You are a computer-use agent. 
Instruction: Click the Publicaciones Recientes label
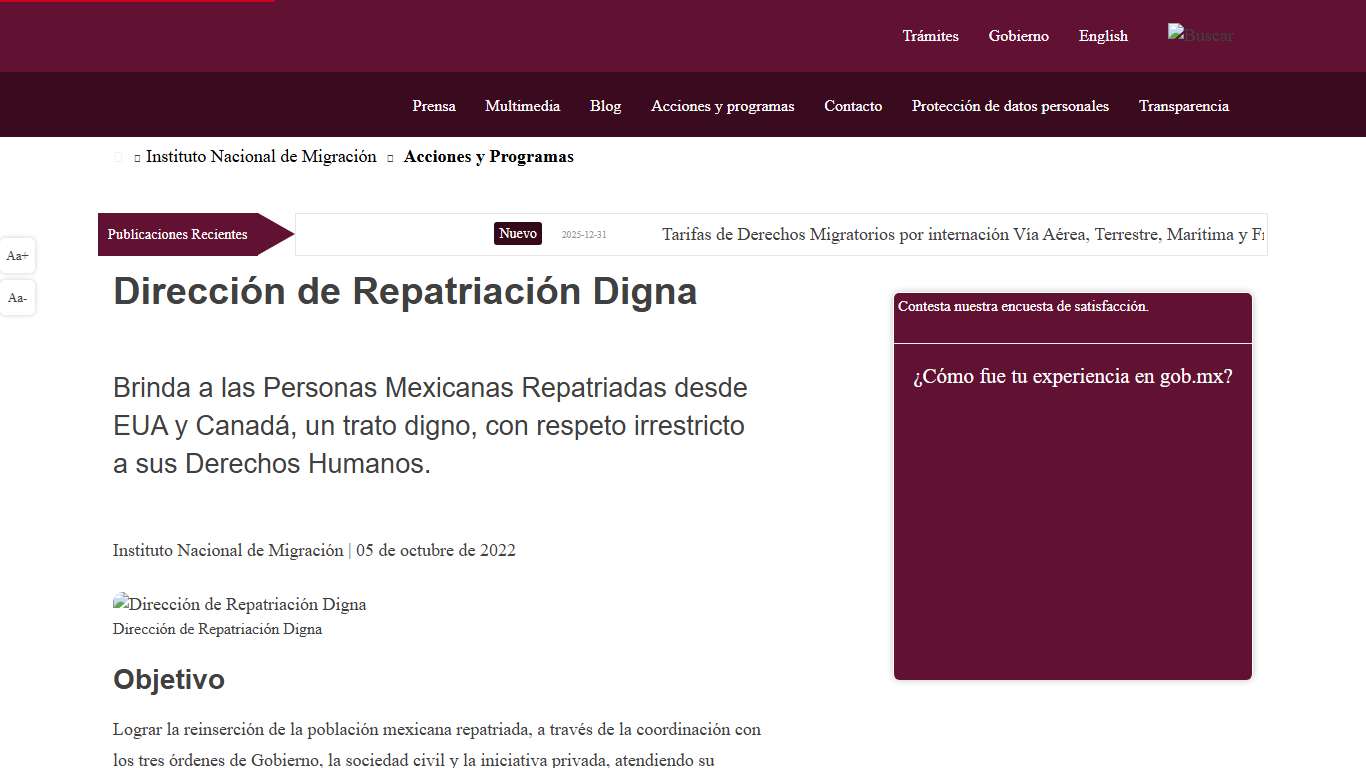(x=178, y=235)
